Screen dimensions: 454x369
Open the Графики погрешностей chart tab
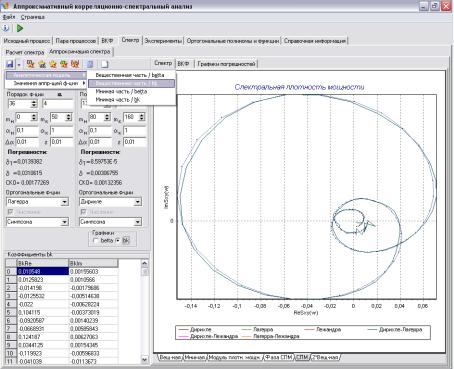pos(226,63)
